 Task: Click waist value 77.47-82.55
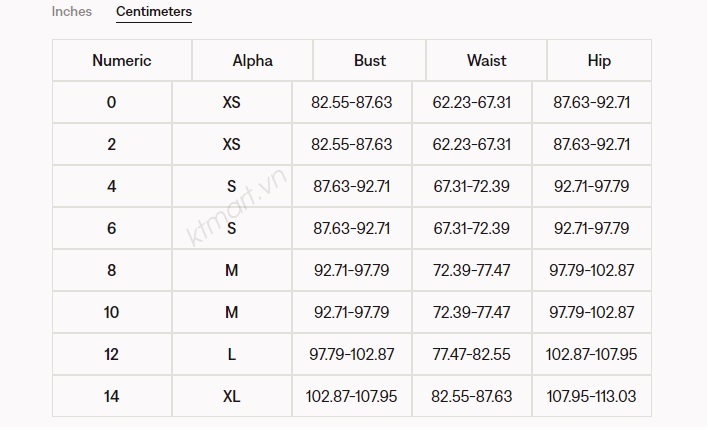(472, 354)
